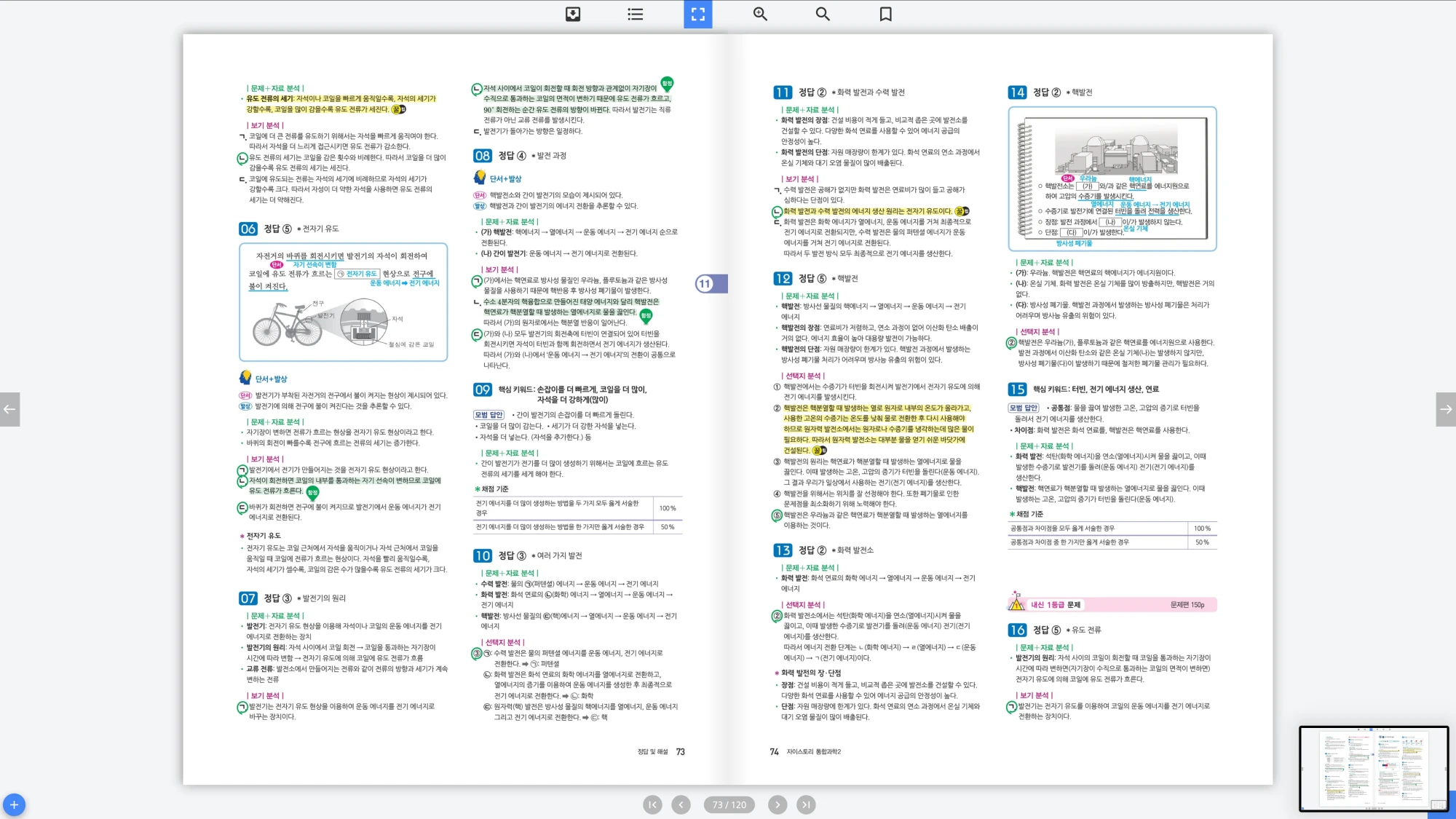Jump to the first page
The height and width of the screenshot is (819, 1456).
click(x=652, y=804)
